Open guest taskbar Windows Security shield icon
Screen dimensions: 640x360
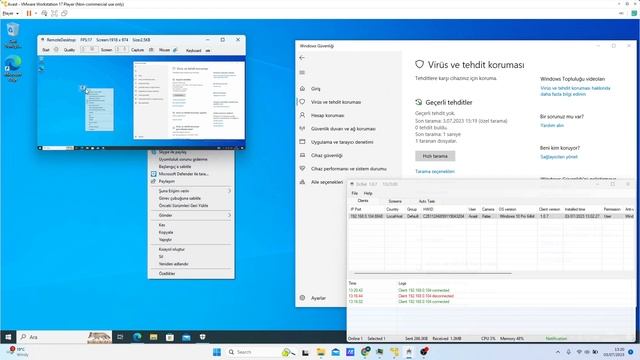(x=202, y=337)
